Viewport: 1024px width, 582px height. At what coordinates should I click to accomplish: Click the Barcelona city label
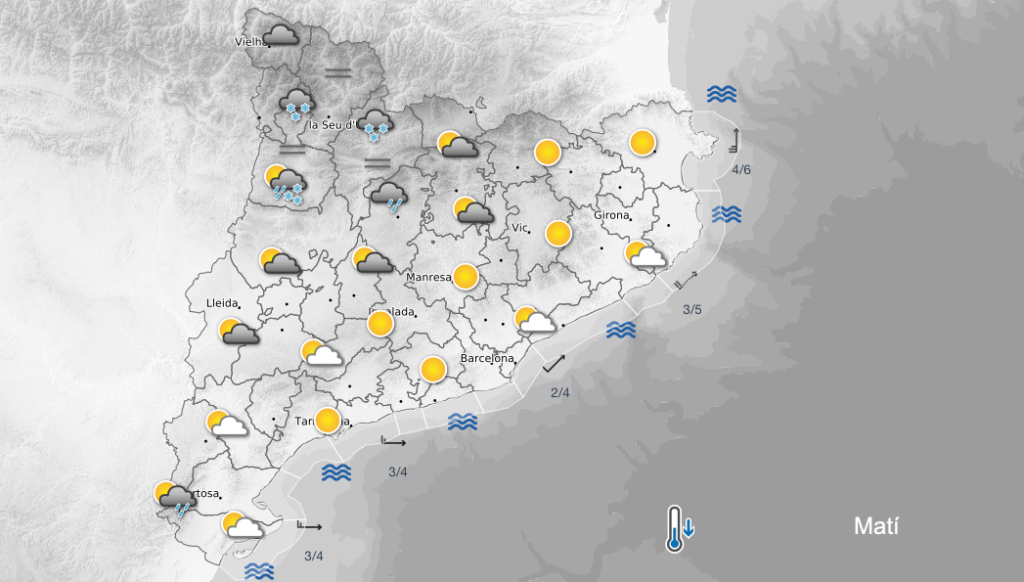click(487, 358)
